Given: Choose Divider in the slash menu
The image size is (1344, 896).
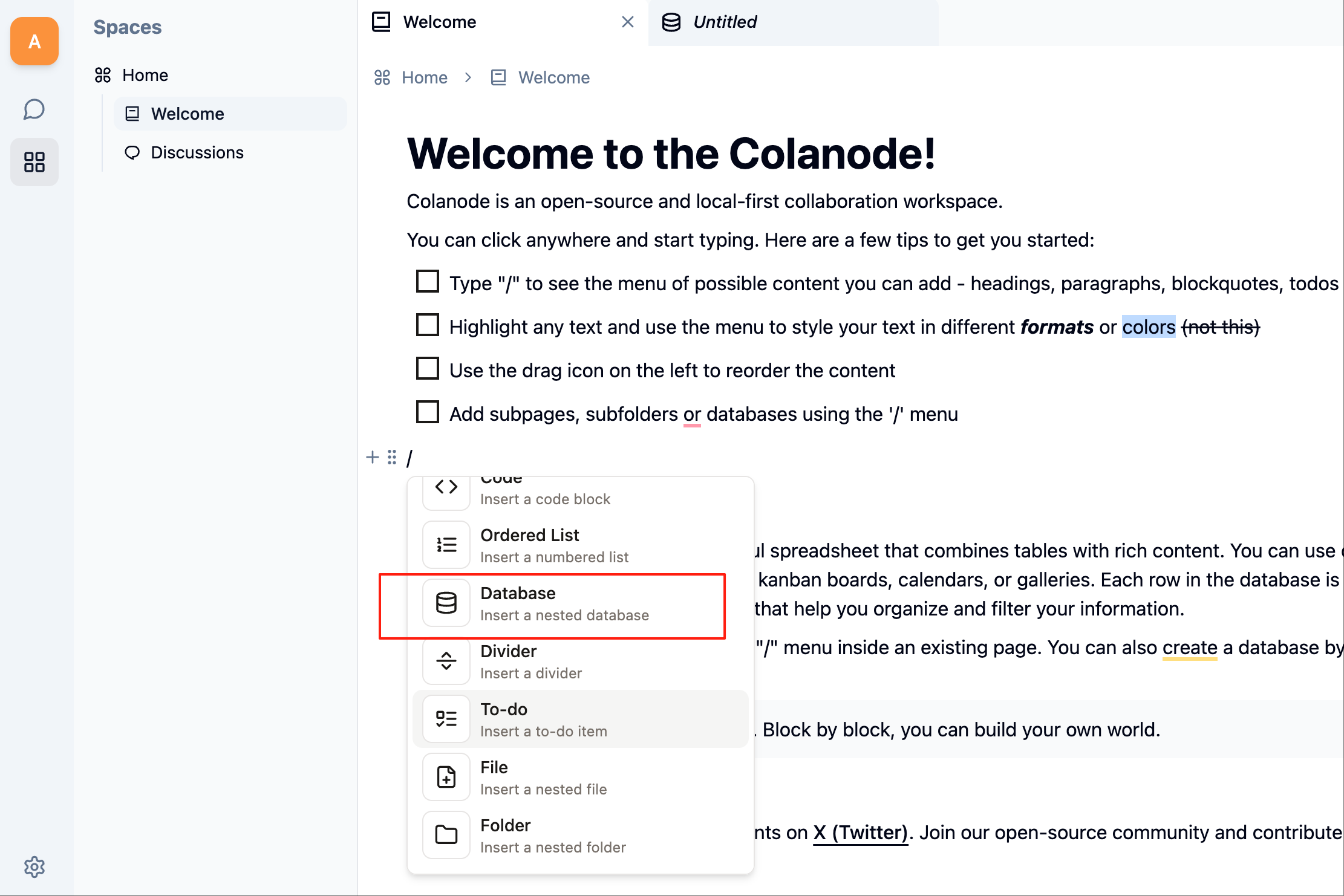Looking at the screenshot, I should point(581,661).
